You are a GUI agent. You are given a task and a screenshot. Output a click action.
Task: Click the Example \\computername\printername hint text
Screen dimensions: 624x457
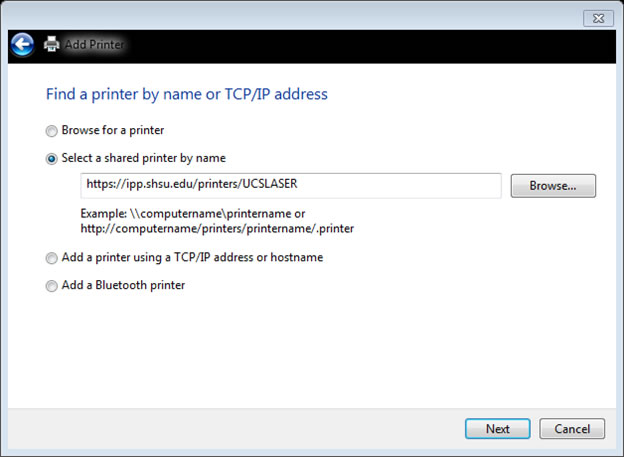point(193,214)
